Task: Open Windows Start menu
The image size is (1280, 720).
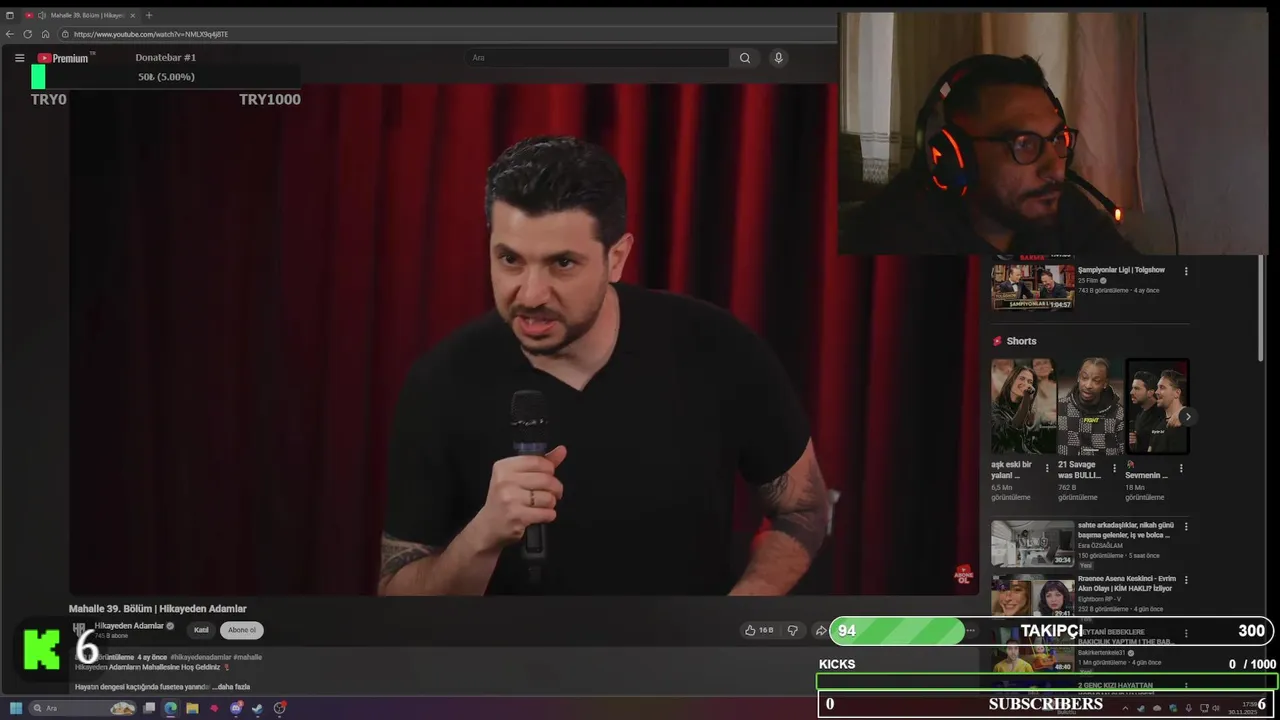Action: tap(16, 708)
